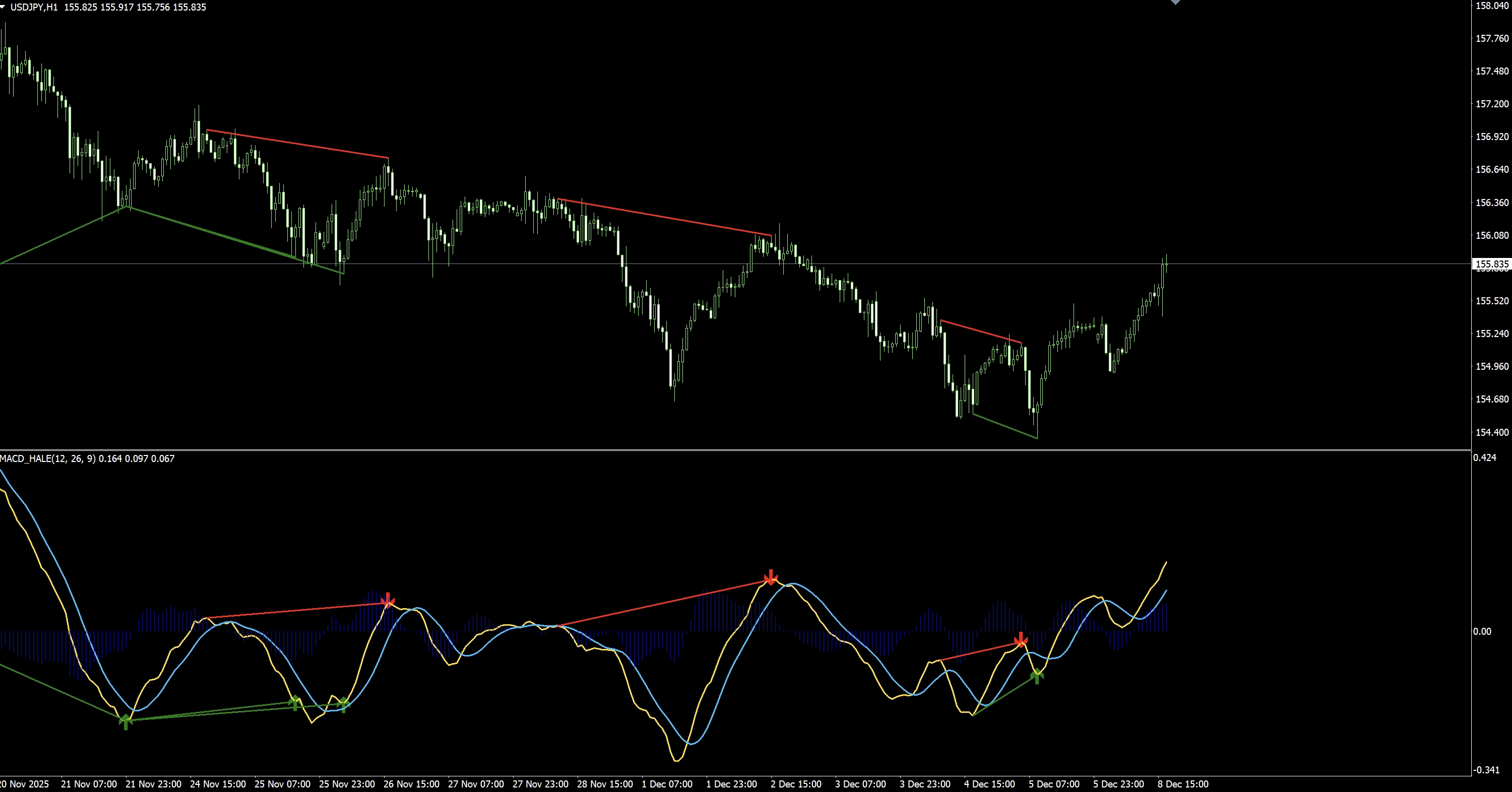Click green up arrow above 25 Nov 23:00

pyautogui.click(x=343, y=703)
